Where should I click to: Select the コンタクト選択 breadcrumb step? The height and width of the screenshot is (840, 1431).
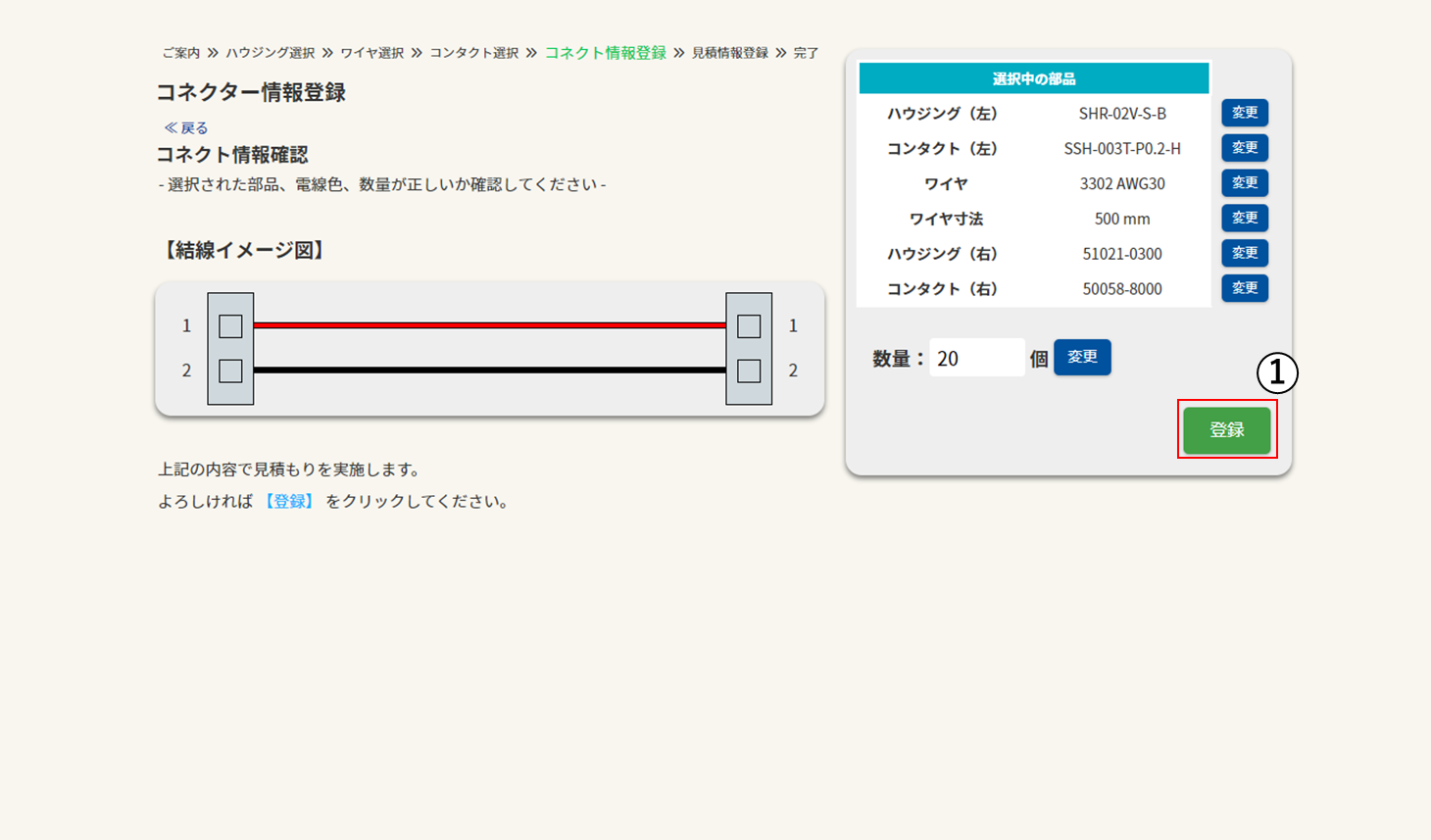473,53
